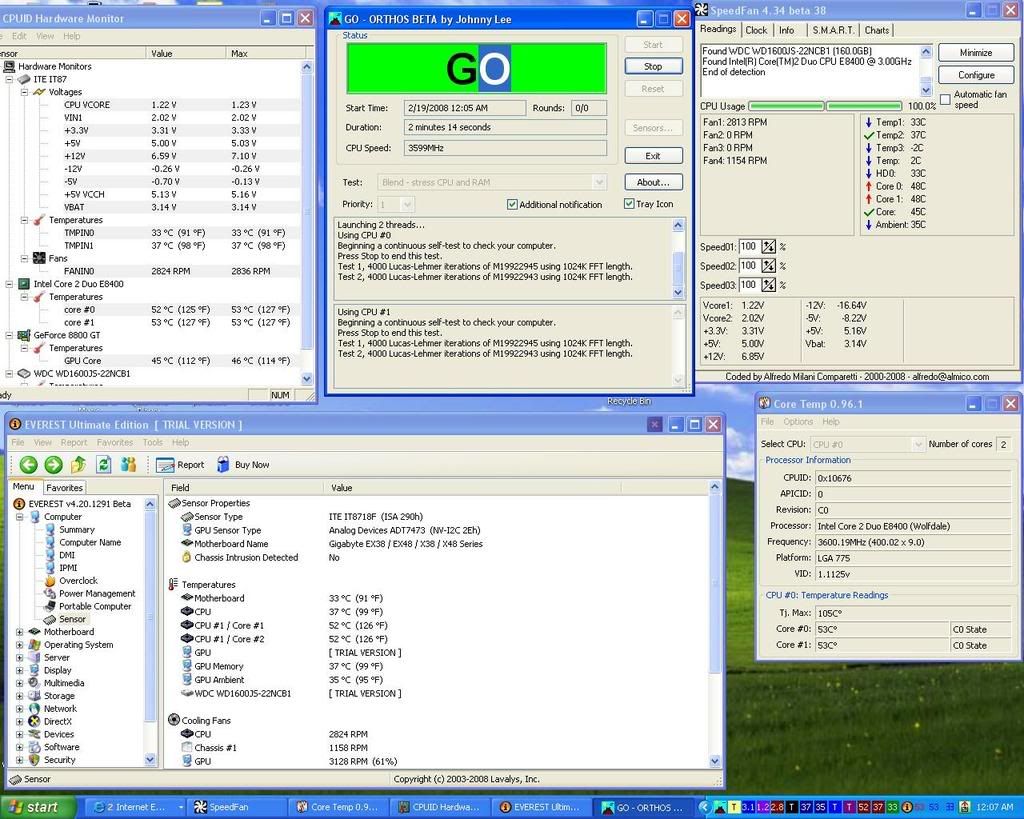Switch to the S.M.A.R.T. tab in SpeedFan
Viewport: 1024px width, 819px height.
pos(833,30)
